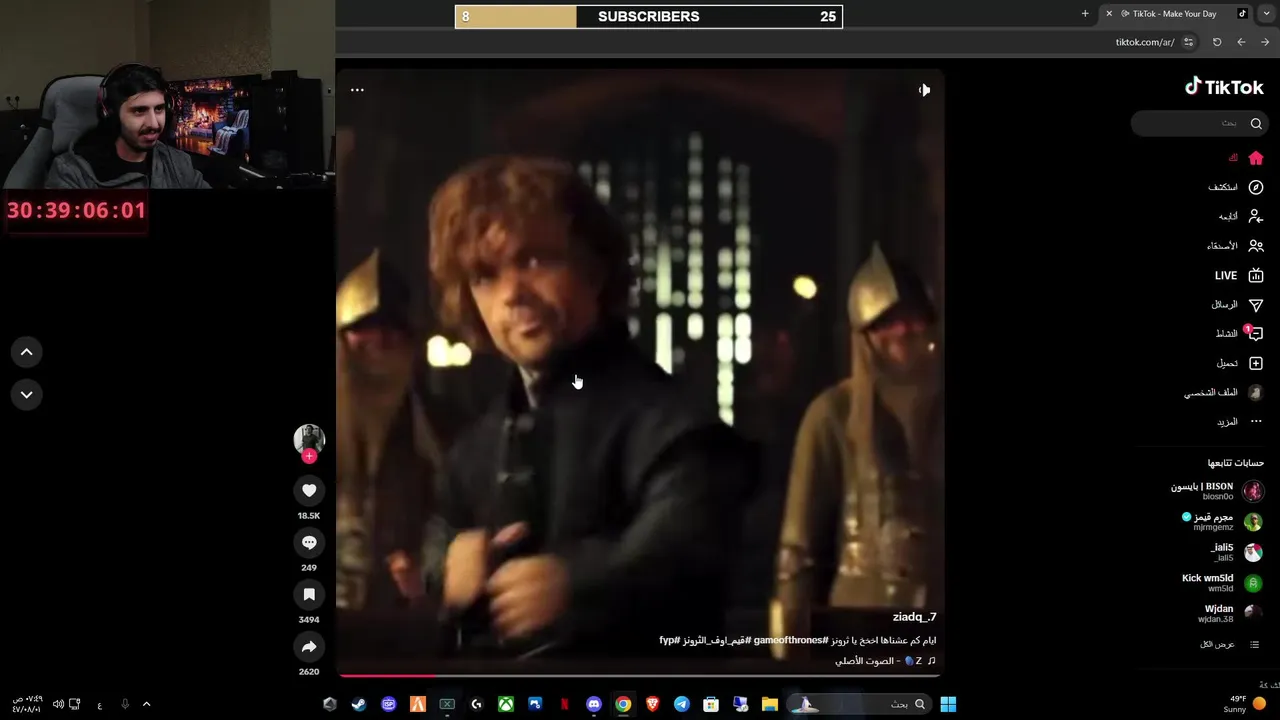Open the Friends icon in TikTok sidebar
Screen dimensions: 1280x720
pyautogui.click(x=1256, y=246)
